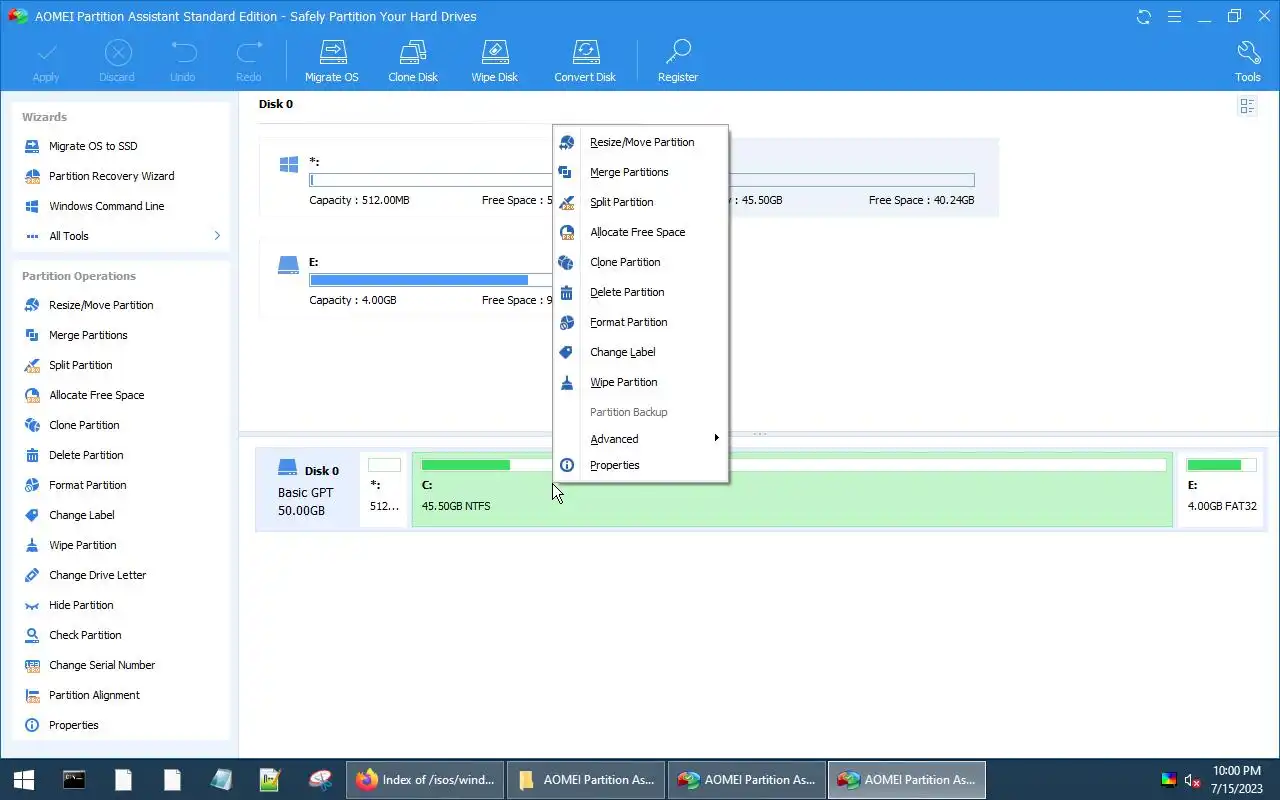This screenshot has width=1280, height=800.
Task: Click the refresh icon in title bar
Action: (x=1144, y=16)
